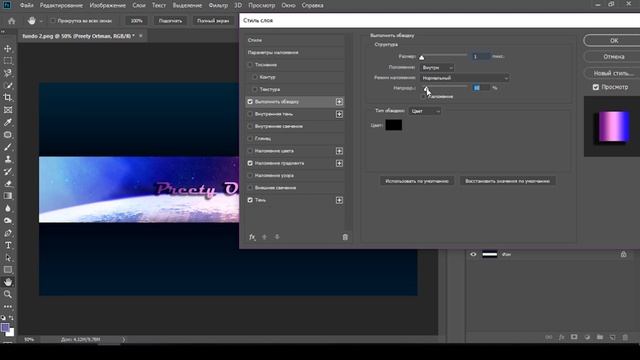Enable the Тиснение effect checkbox

250,65
